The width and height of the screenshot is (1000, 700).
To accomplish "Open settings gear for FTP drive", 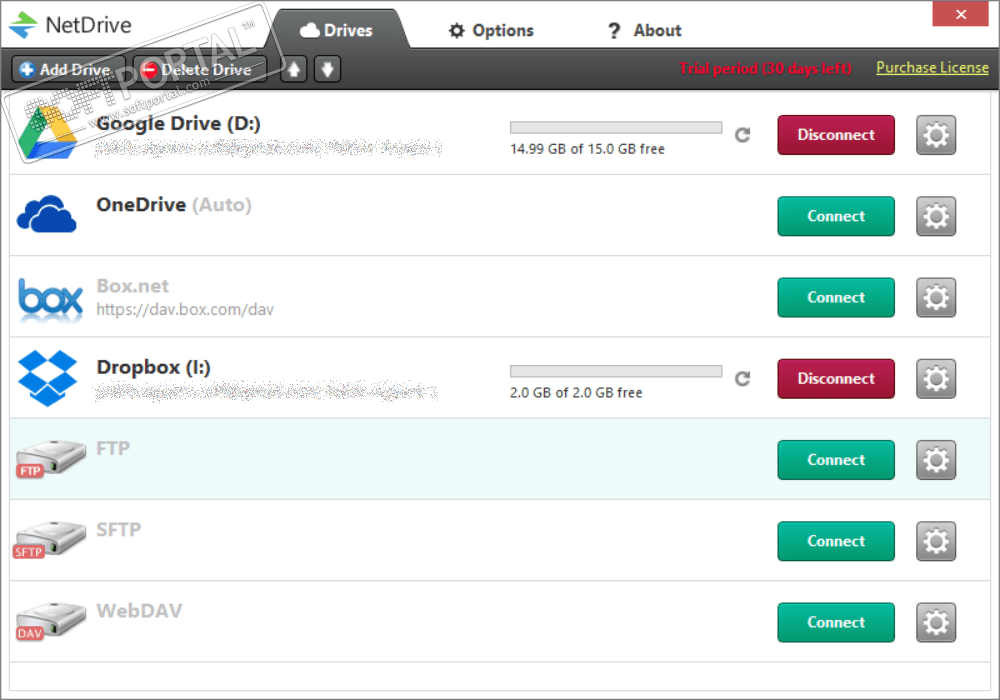I will pyautogui.click(x=936, y=460).
